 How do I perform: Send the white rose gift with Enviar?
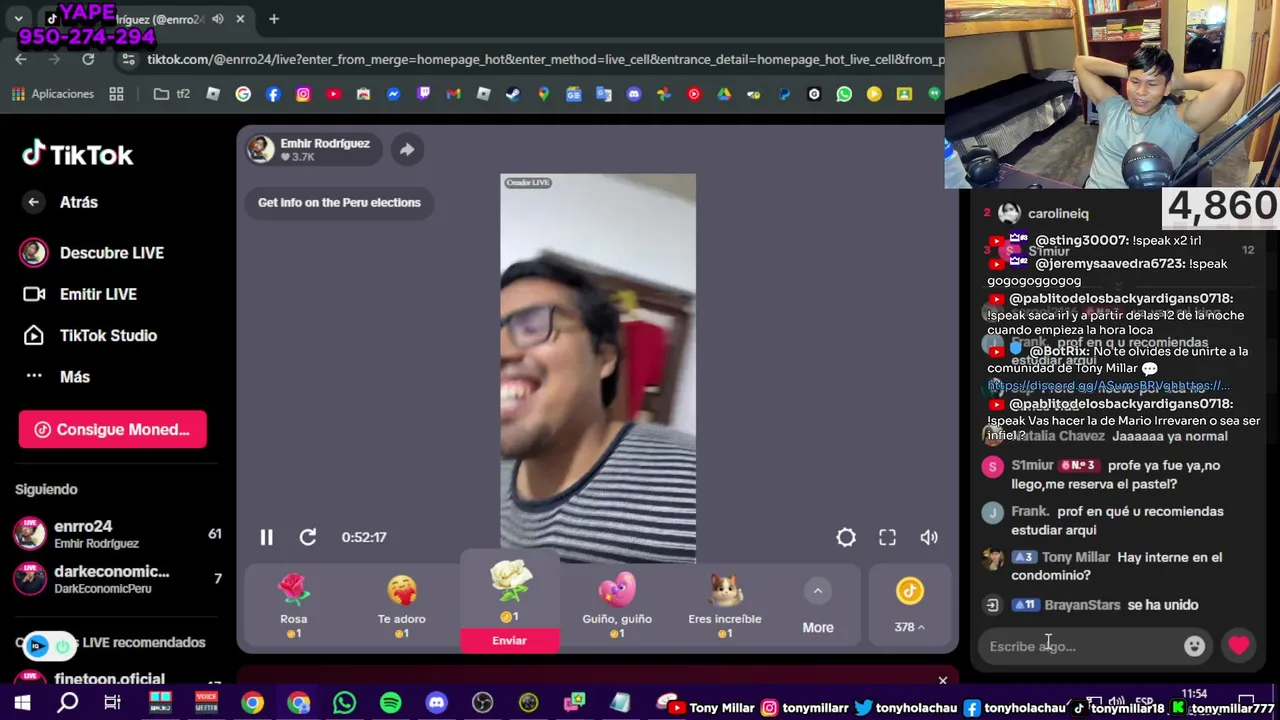509,640
